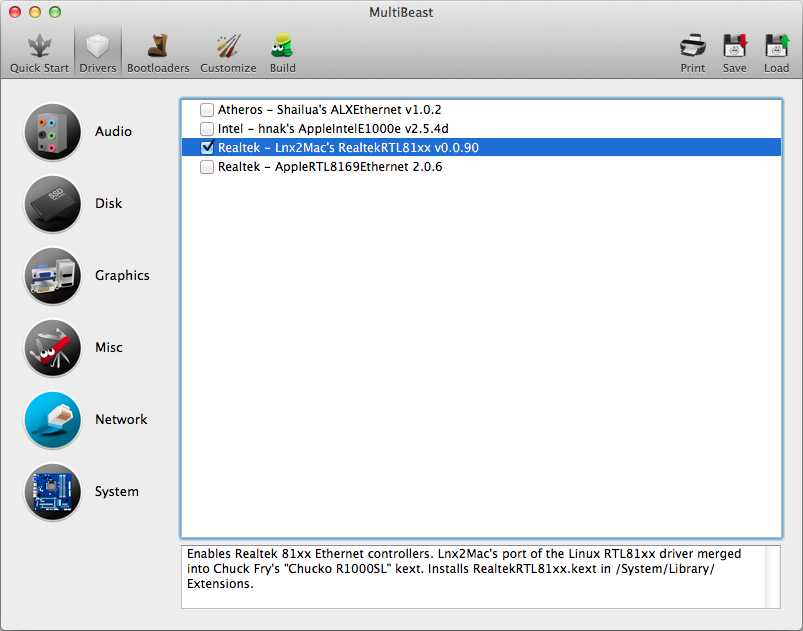This screenshot has width=803, height=631.
Task: Save configuration with the Save icon
Action: click(734, 46)
